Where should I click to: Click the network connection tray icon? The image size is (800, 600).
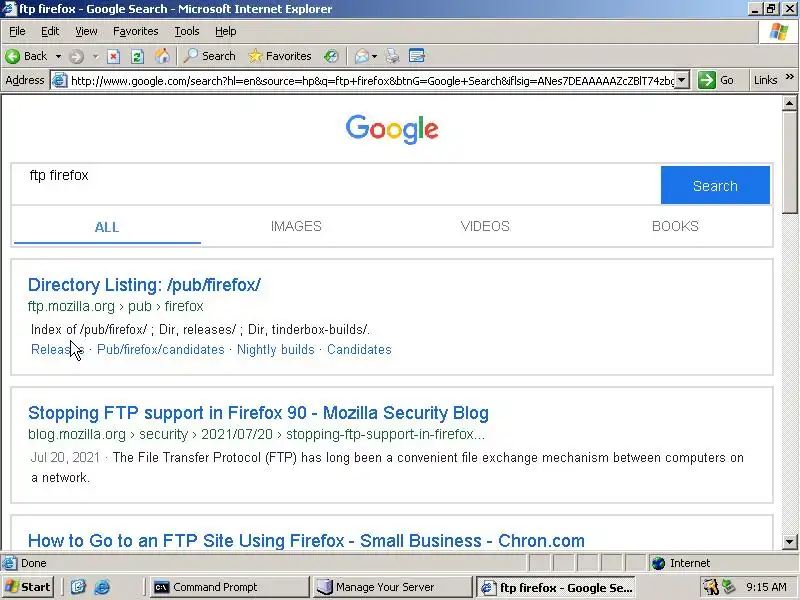[729, 587]
